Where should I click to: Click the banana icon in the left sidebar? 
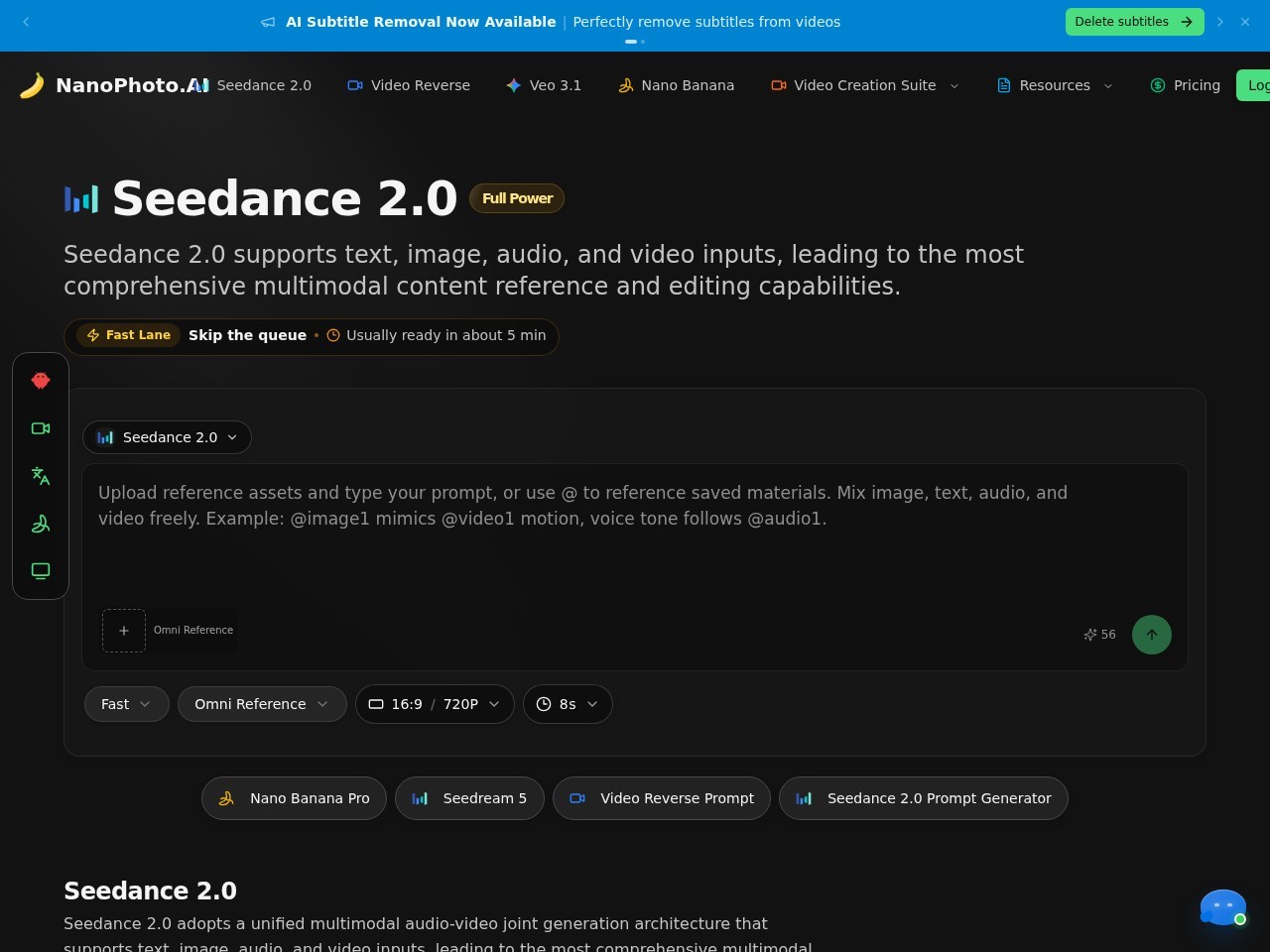[x=41, y=524]
